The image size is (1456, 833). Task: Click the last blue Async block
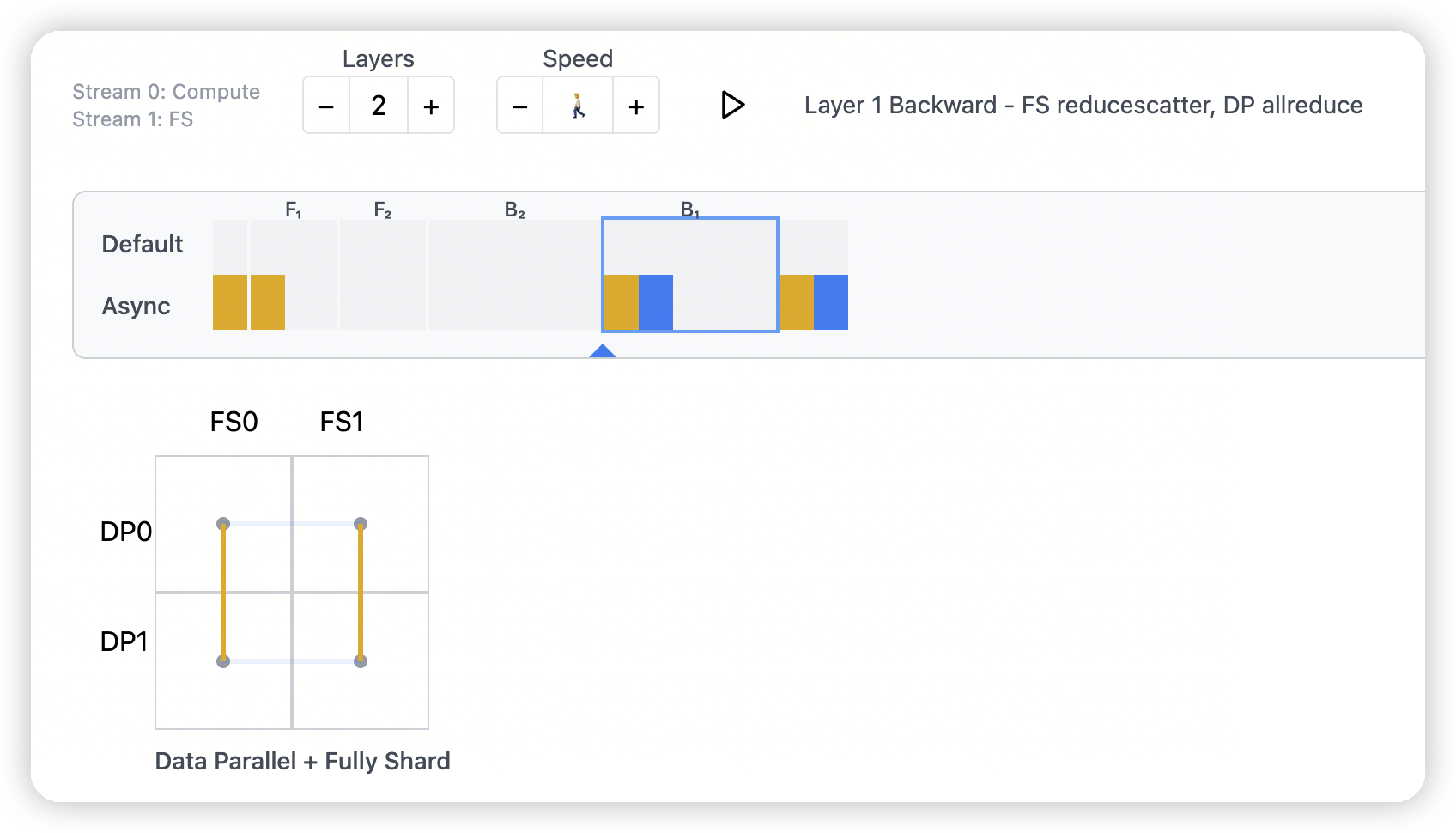(x=831, y=302)
